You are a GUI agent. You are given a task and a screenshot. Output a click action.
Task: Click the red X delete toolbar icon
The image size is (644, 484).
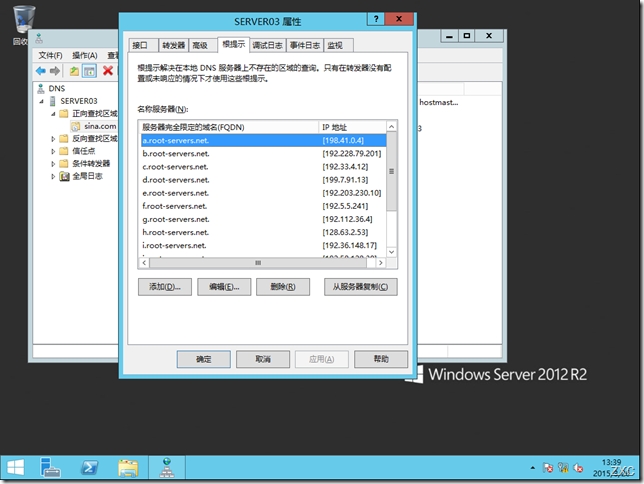108,71
